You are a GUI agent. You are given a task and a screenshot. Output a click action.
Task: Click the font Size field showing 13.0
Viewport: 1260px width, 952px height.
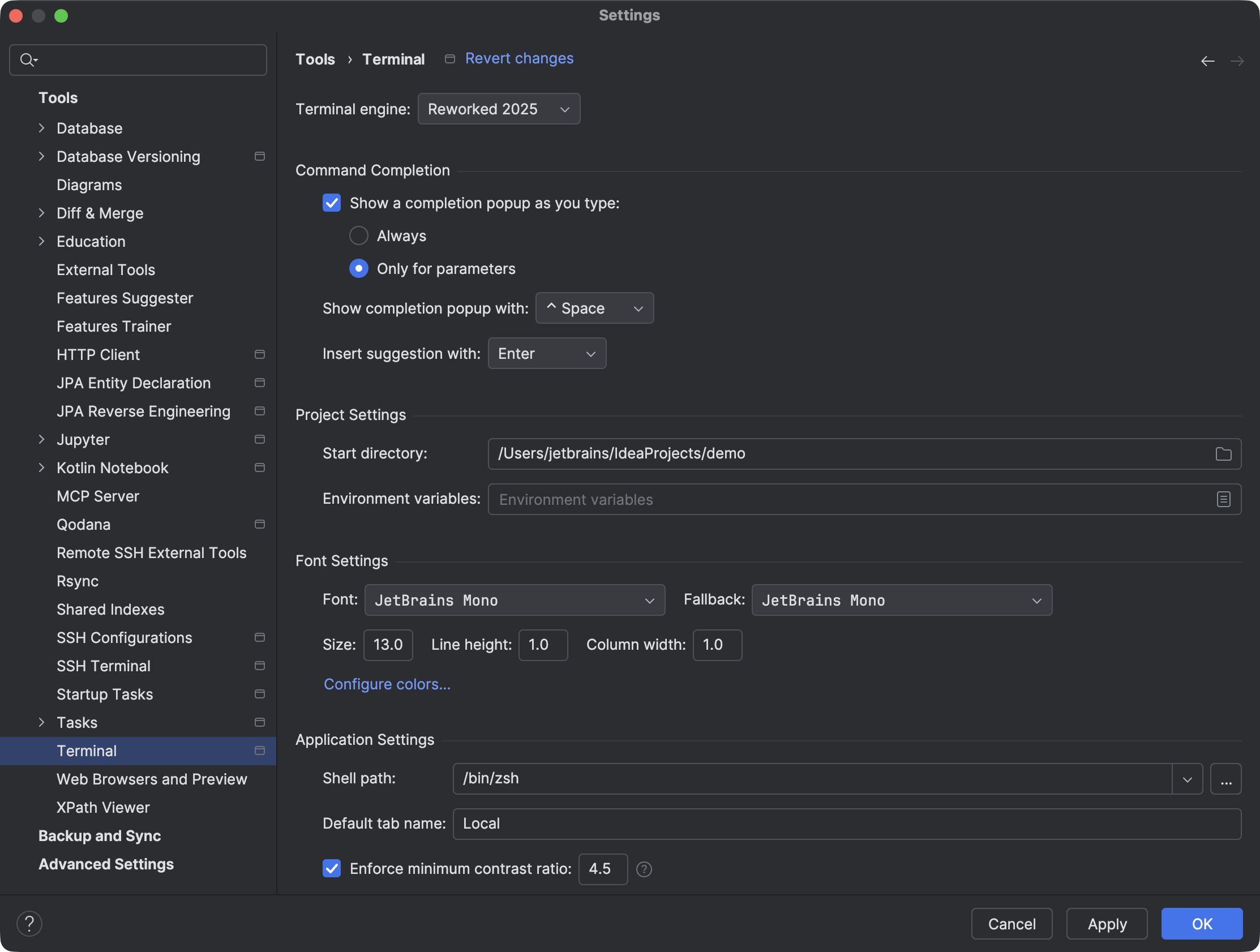388,645
